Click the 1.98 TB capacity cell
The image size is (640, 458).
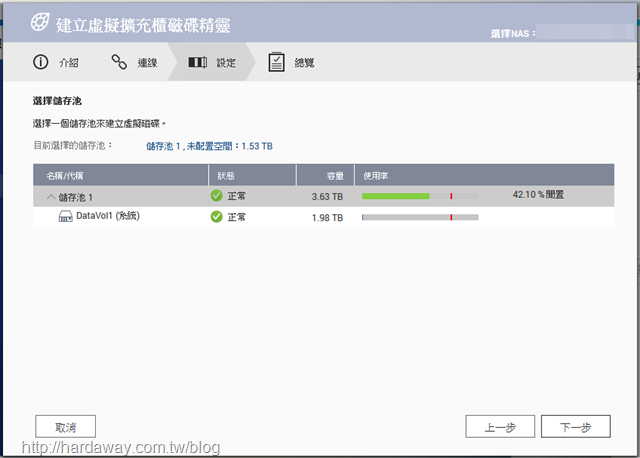click(327, 218)
